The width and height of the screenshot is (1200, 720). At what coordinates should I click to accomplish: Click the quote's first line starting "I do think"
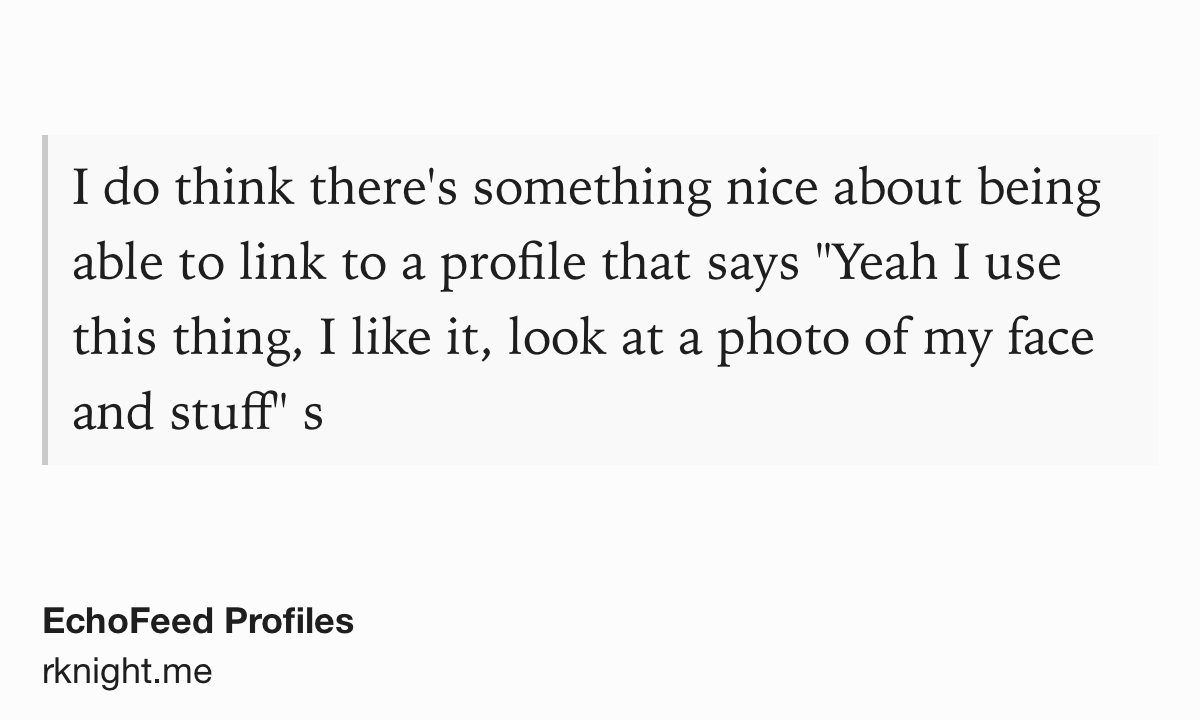click(586, 189)
